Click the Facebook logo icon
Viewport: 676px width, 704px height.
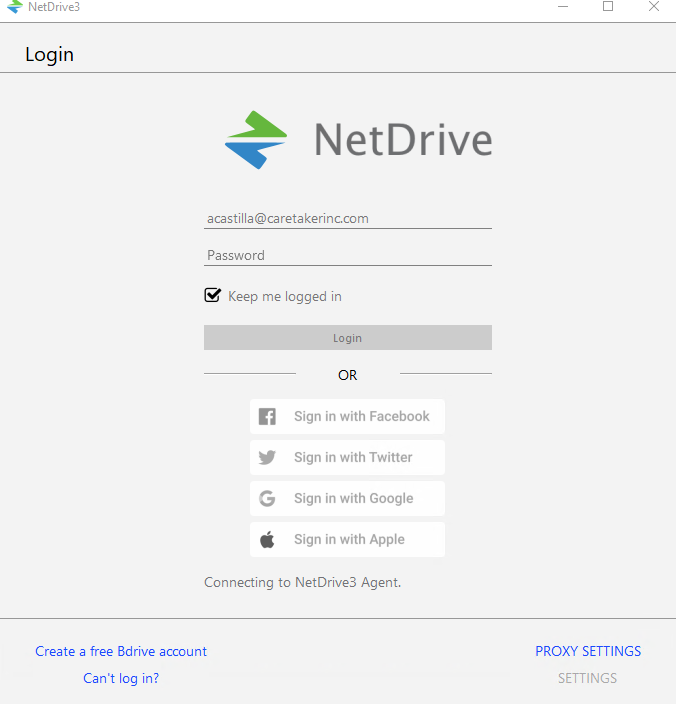(x=267, y=417)
